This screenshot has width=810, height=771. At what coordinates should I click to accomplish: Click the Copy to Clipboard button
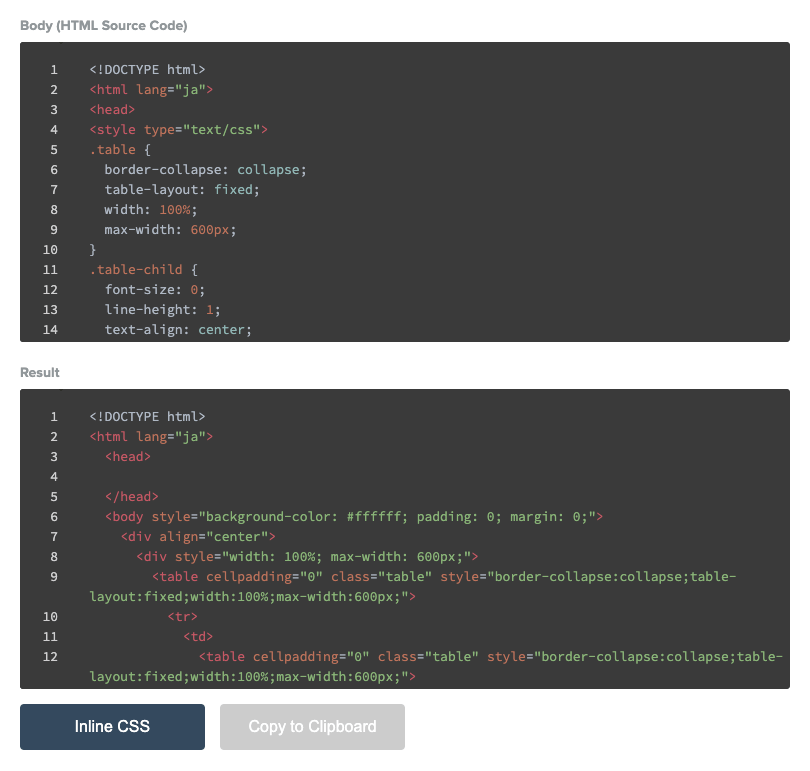312,726
